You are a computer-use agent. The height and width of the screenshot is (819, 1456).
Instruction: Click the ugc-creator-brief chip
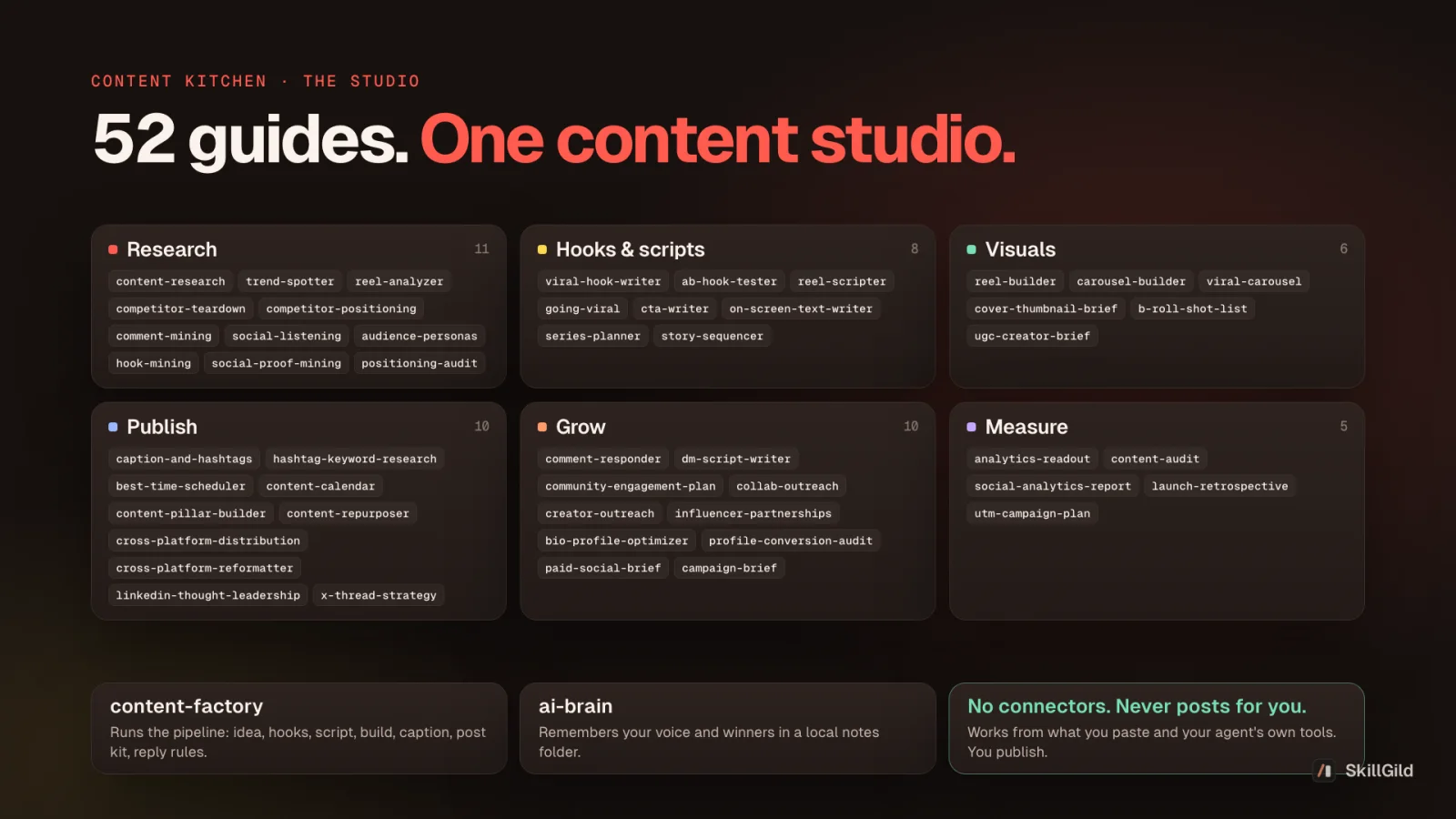[1032, 336]
